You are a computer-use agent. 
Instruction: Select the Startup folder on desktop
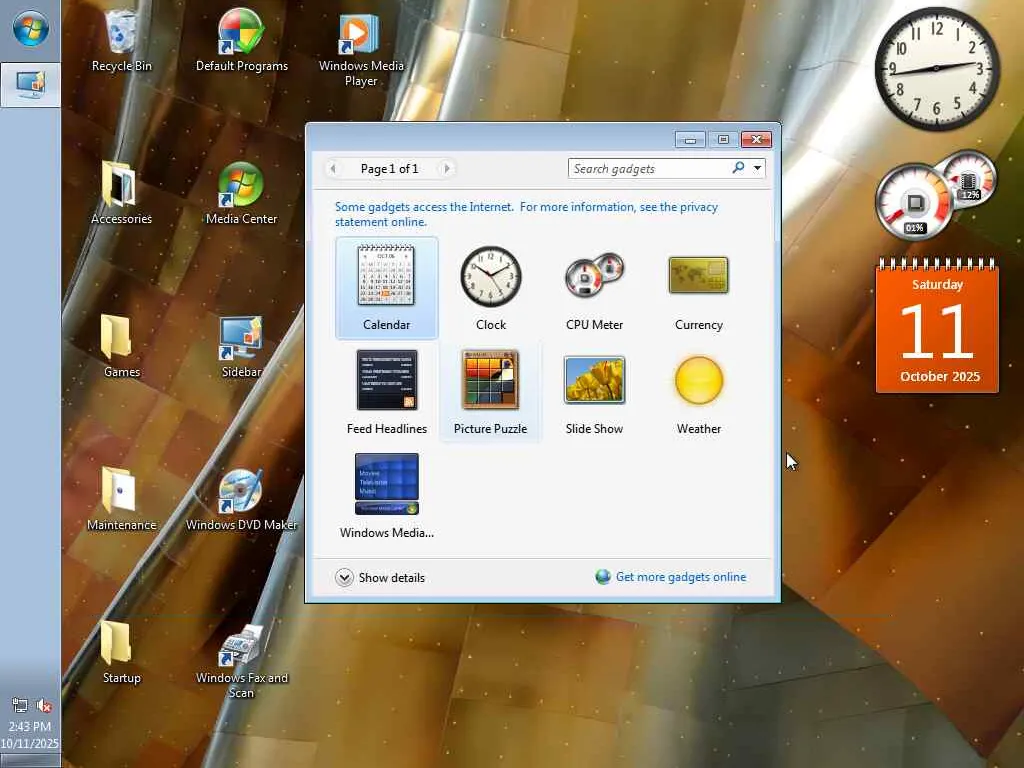tap(121, 652)
